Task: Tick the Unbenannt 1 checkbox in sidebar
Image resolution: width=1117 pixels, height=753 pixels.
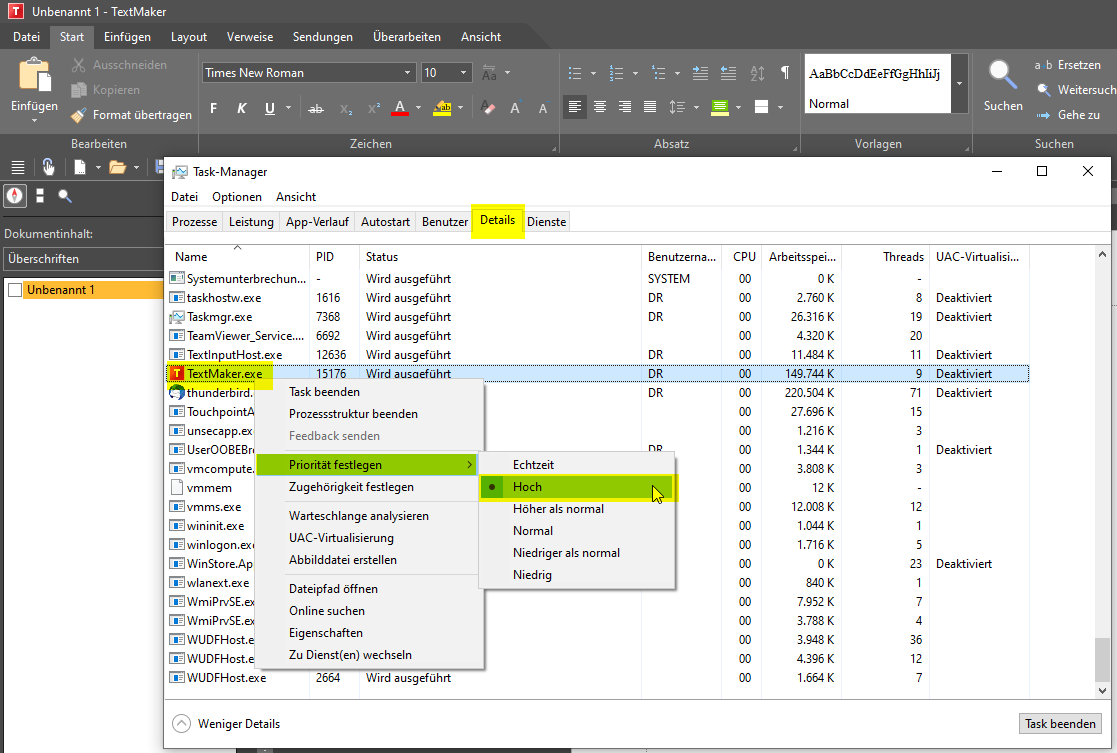Action: tap(14, 290)
